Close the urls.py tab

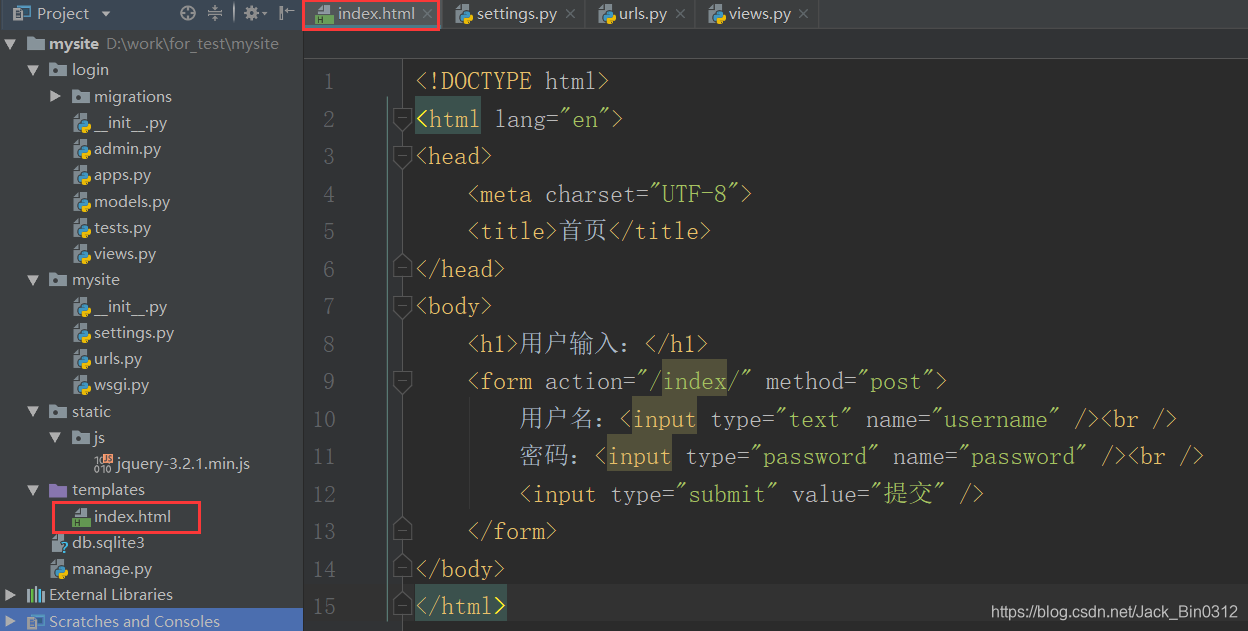680,14
